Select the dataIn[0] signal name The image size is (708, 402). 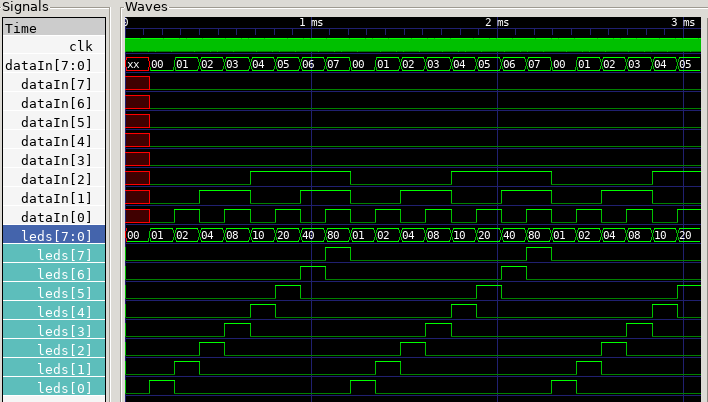tap(57, 217)
